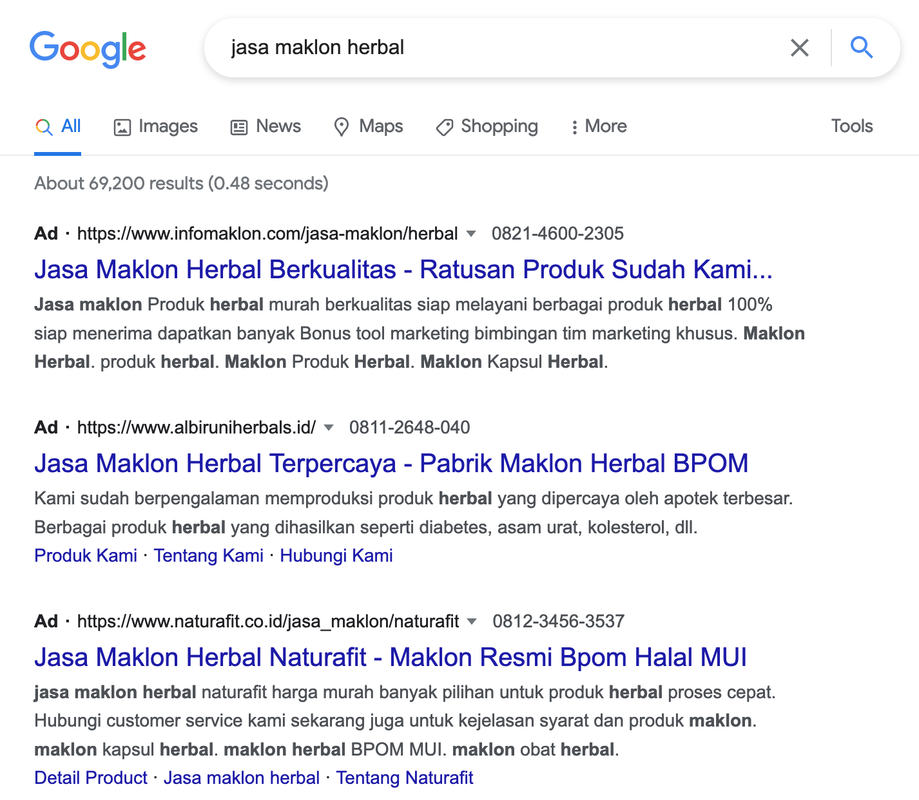This screenshot has width=919, height=800.
Task: Open the Maps results tab
Action: click(x=368, y=126)
